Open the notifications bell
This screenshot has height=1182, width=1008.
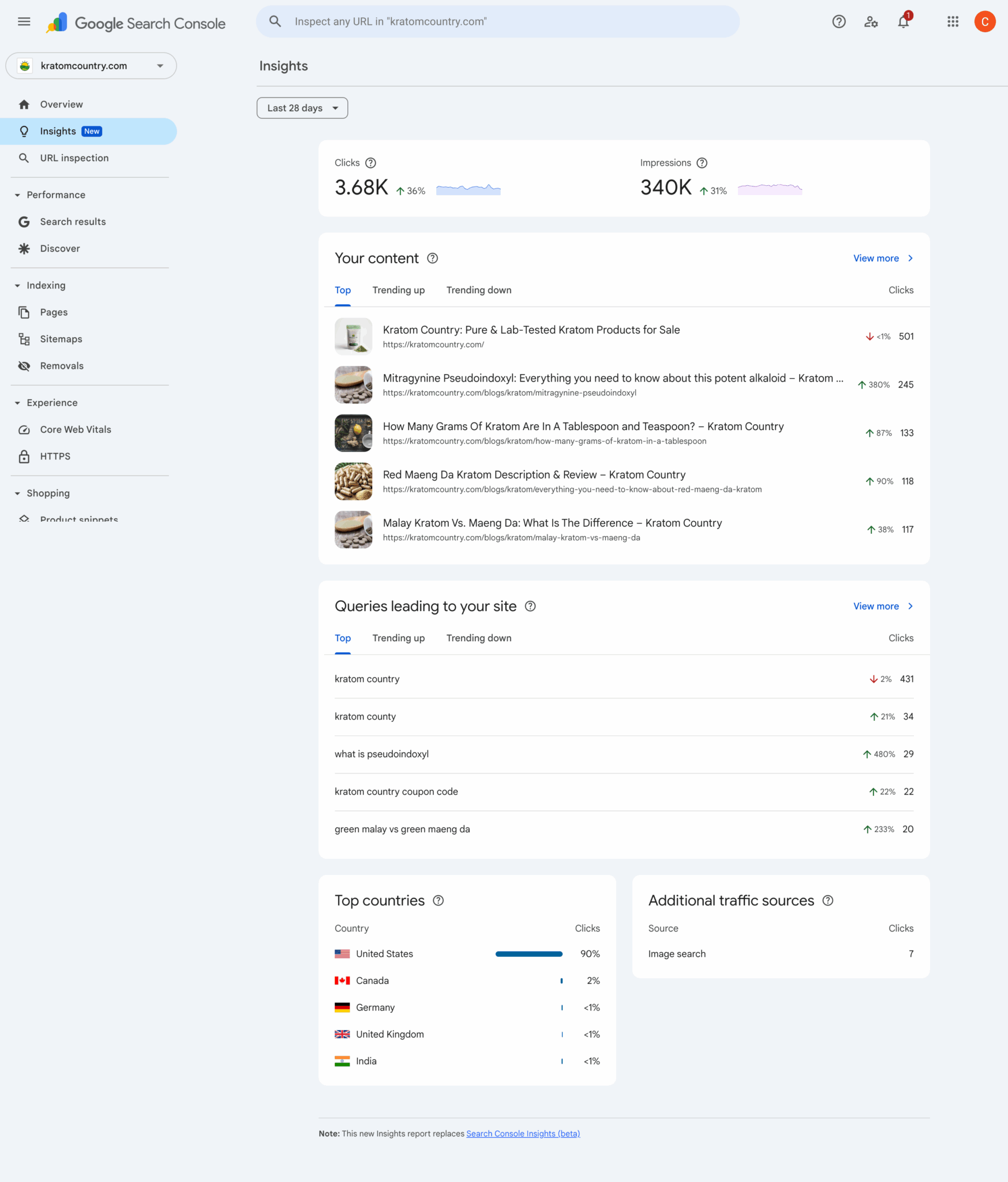[x=904, y=22]
